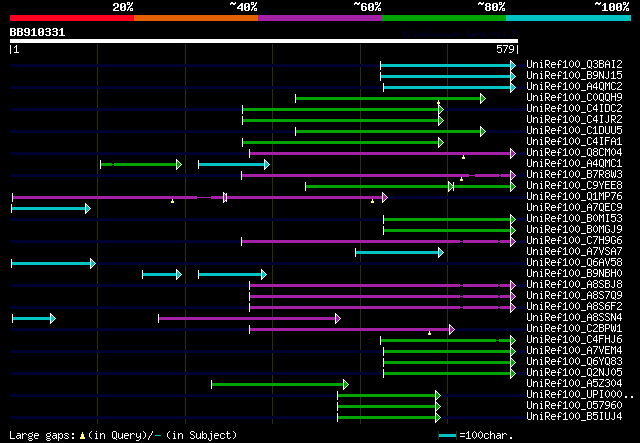640x443 pixels.
Task: Click the red 20% identity legend segment
Action: 72,18
